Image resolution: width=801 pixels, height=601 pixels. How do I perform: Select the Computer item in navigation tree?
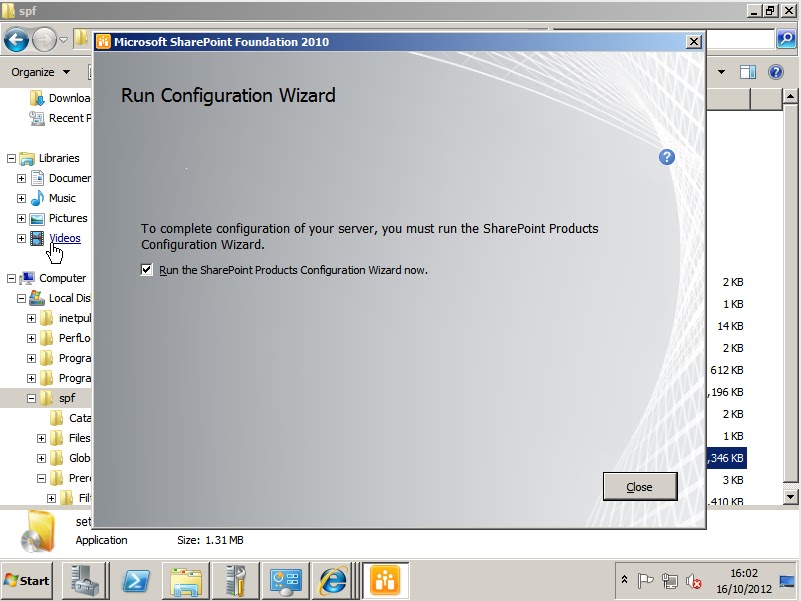click(x=62, y=278)
